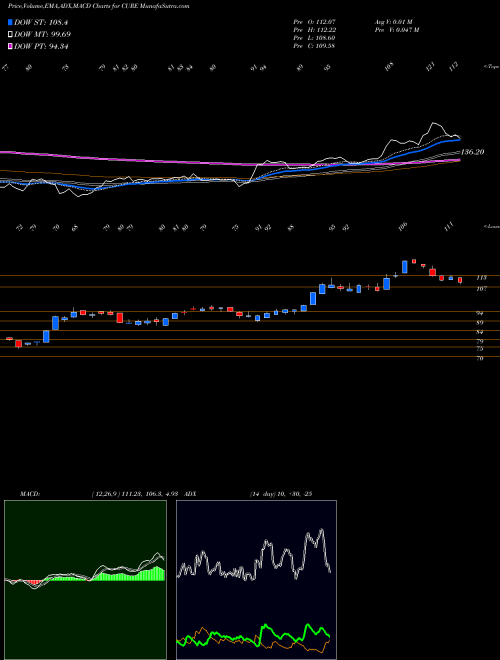Click the '<Tops' axis label
Image resolution: width=500 pixels, height=660 pixels.
(491, 67)
